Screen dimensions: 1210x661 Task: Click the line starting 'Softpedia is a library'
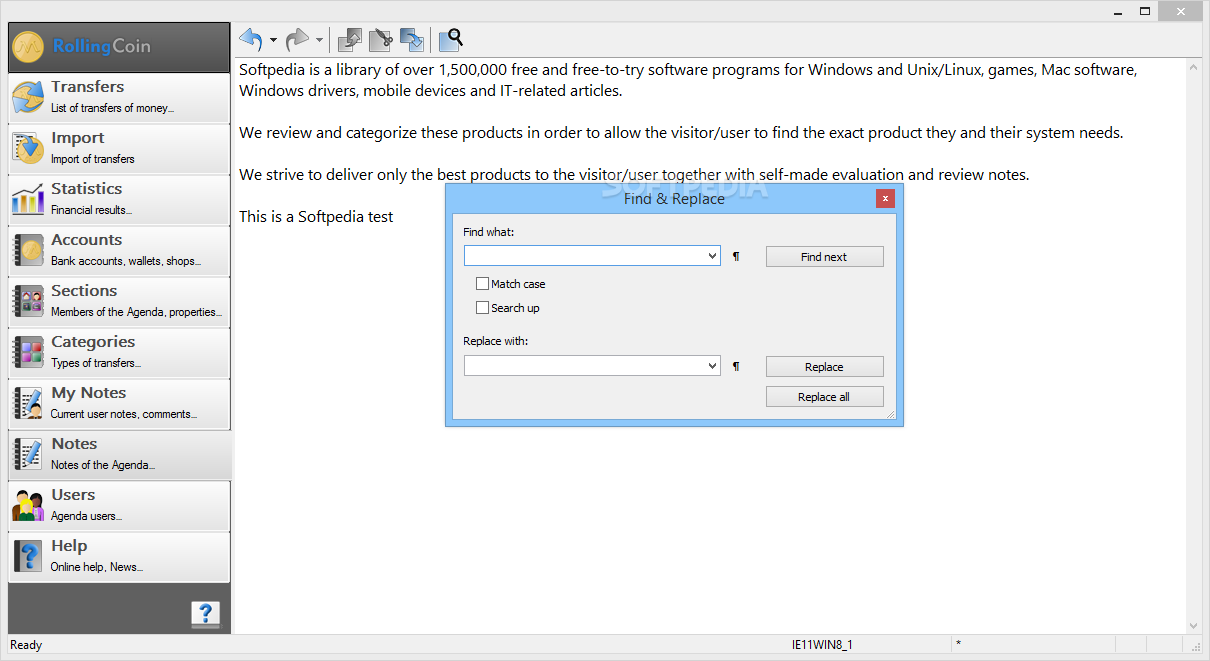click(688, 70)
